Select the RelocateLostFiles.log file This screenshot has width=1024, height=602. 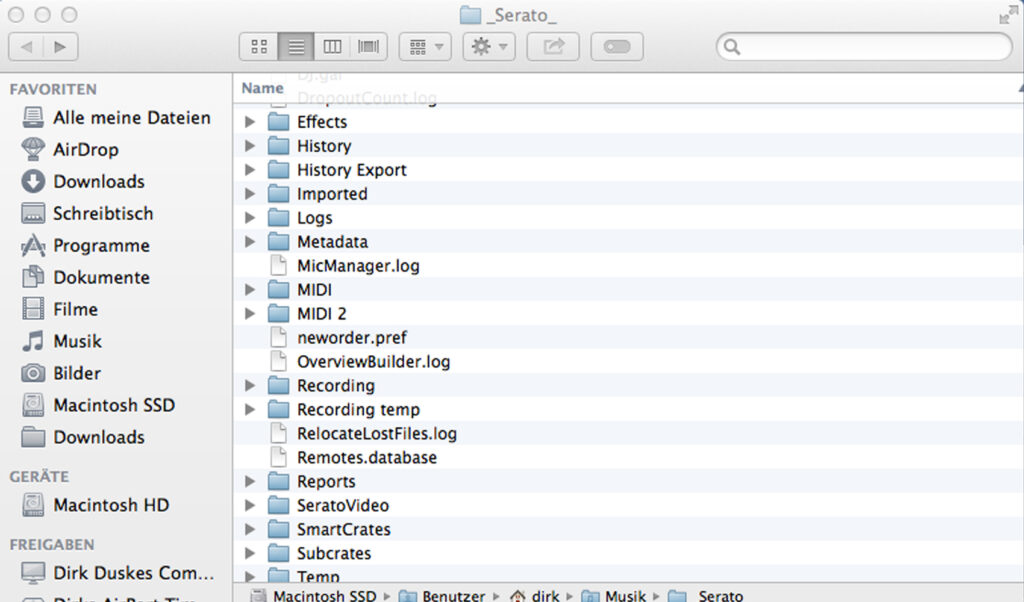377,434
